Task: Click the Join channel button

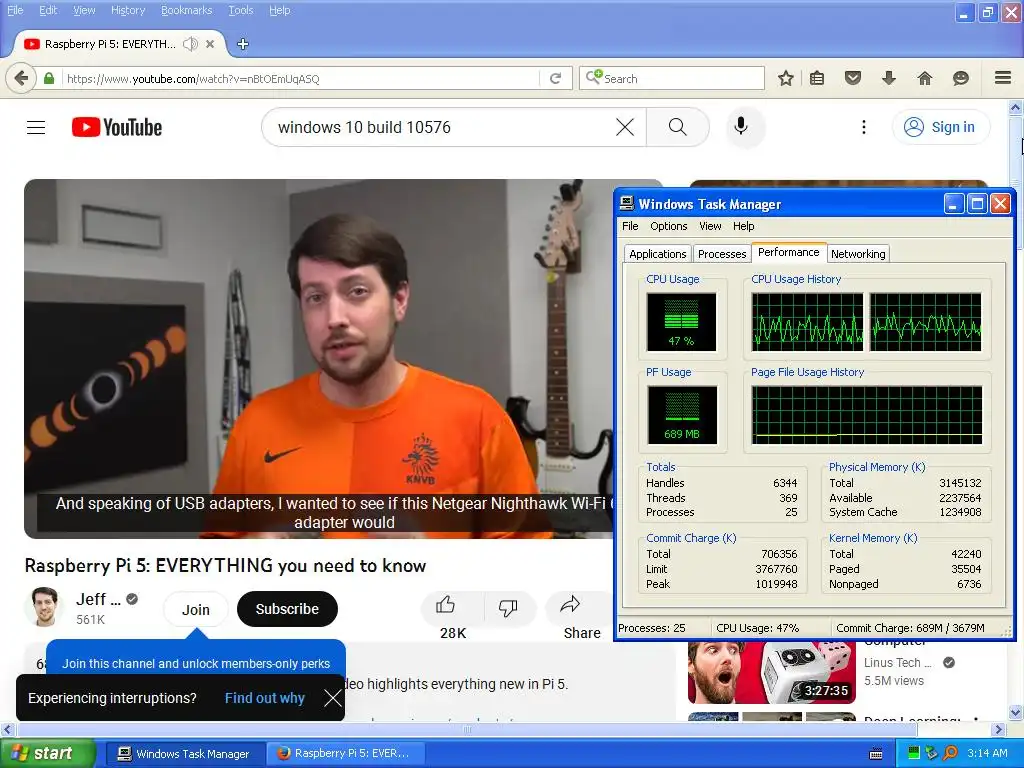Action: click(196, 609)
